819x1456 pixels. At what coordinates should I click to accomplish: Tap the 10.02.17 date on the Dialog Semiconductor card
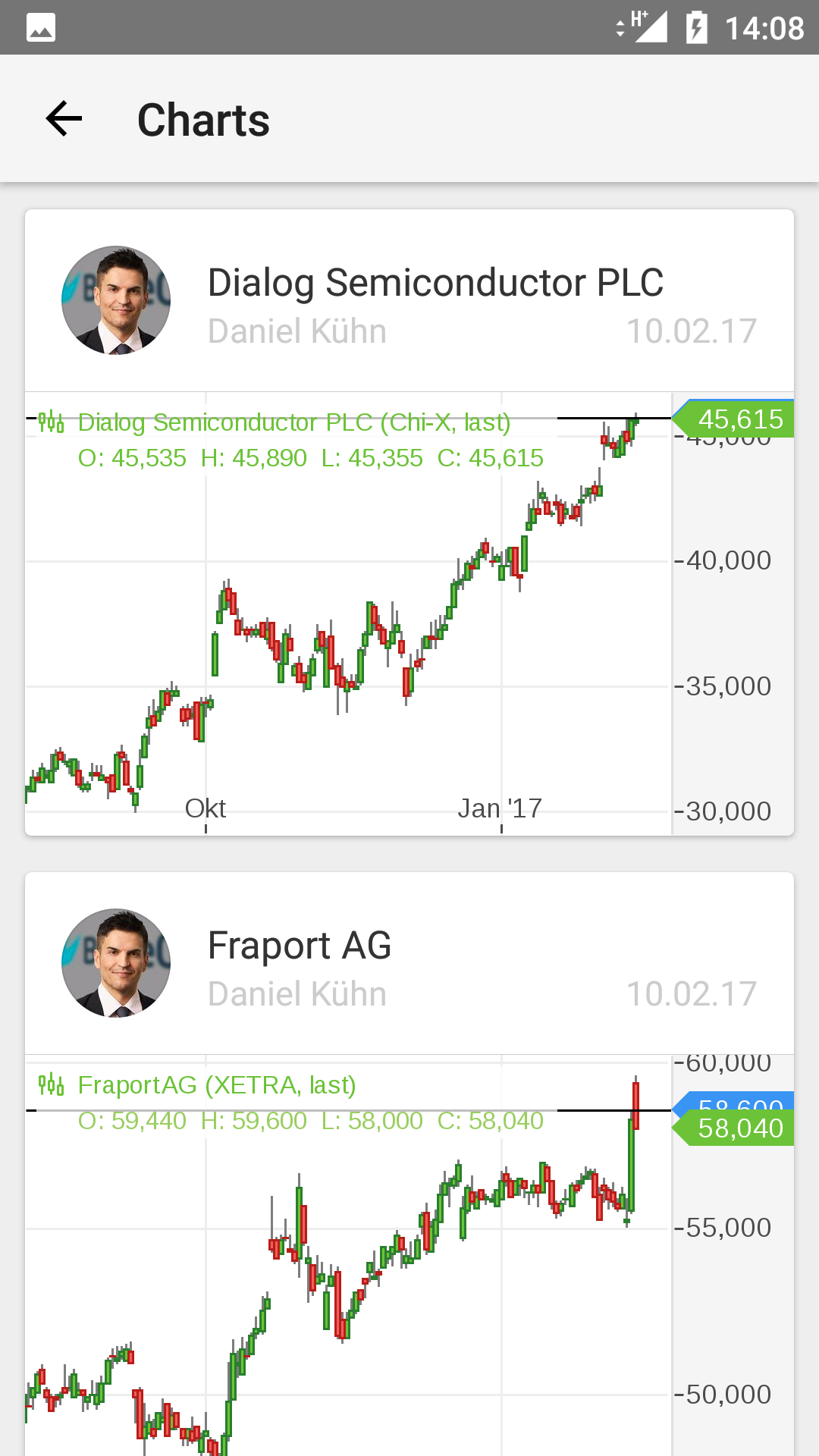tap(692, 331)
